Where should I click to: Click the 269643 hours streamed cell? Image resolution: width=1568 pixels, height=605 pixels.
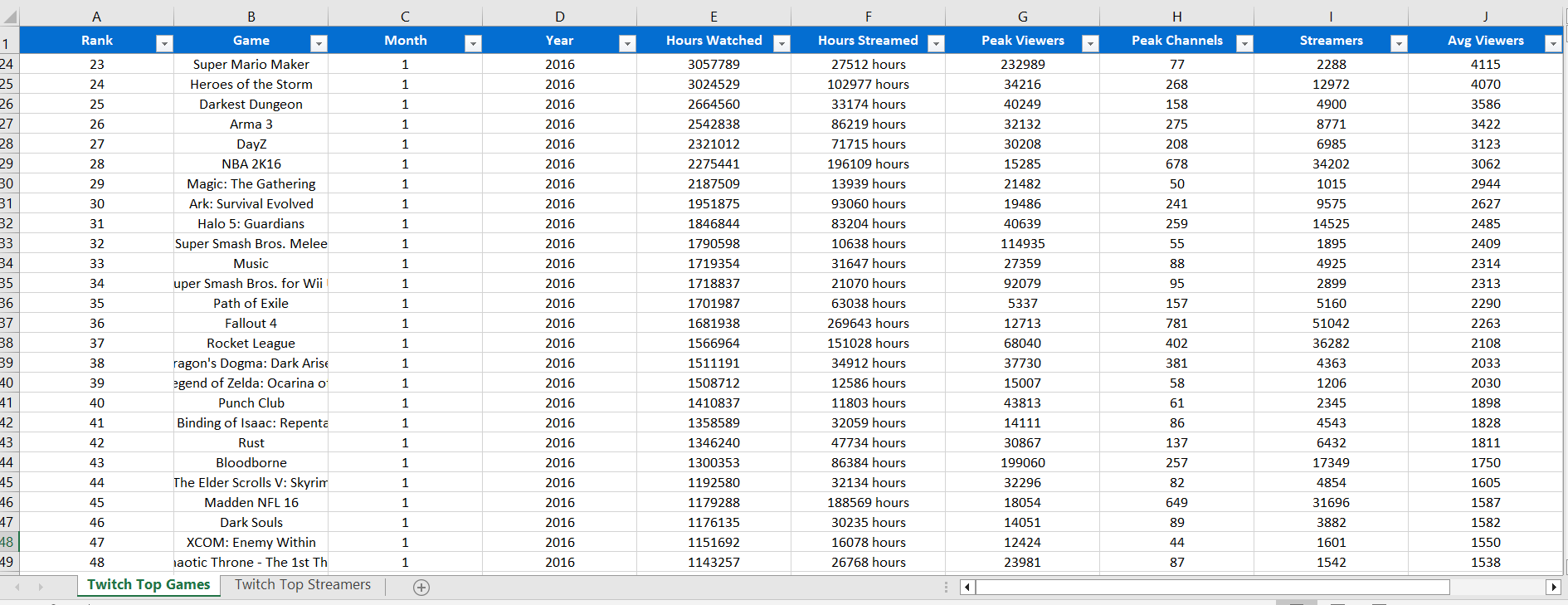click(868, 323)
